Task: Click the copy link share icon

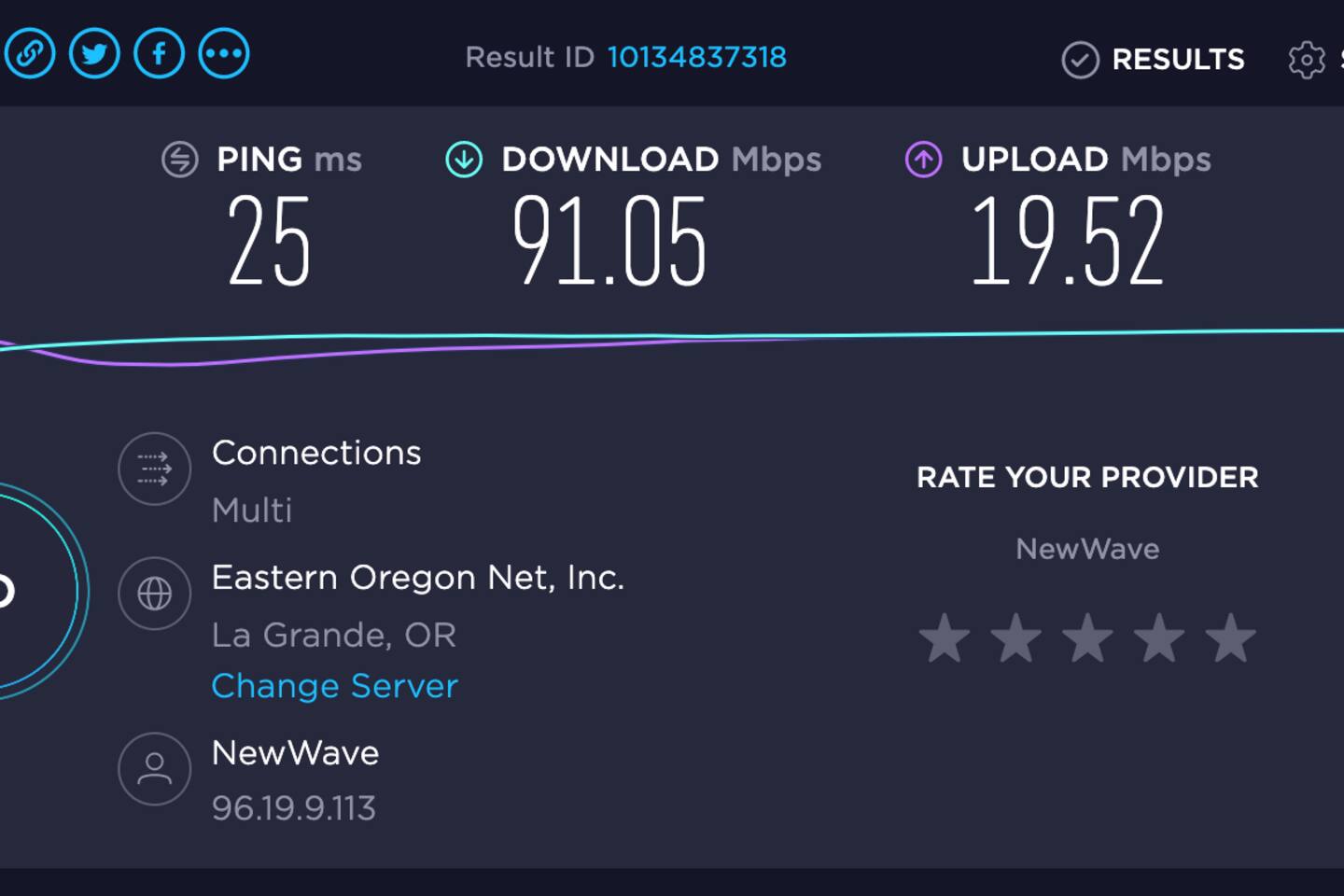Action: [30, 54]
